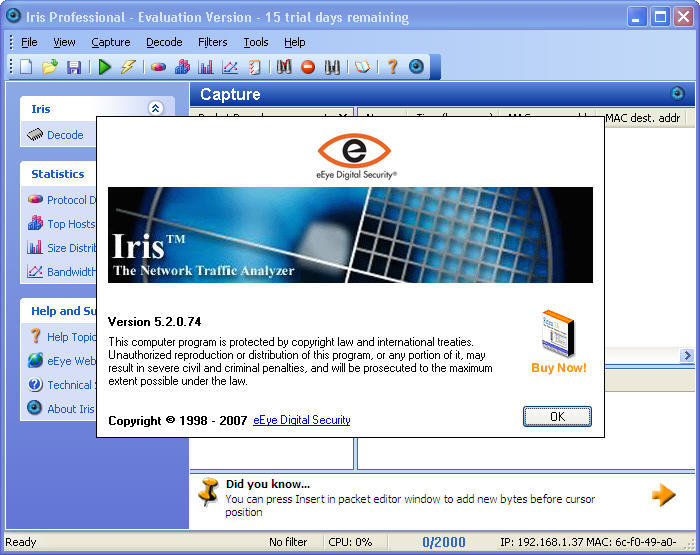This screenshot has width=700, height=555.
Task: Open the File menu
Action: coord(29,42)
